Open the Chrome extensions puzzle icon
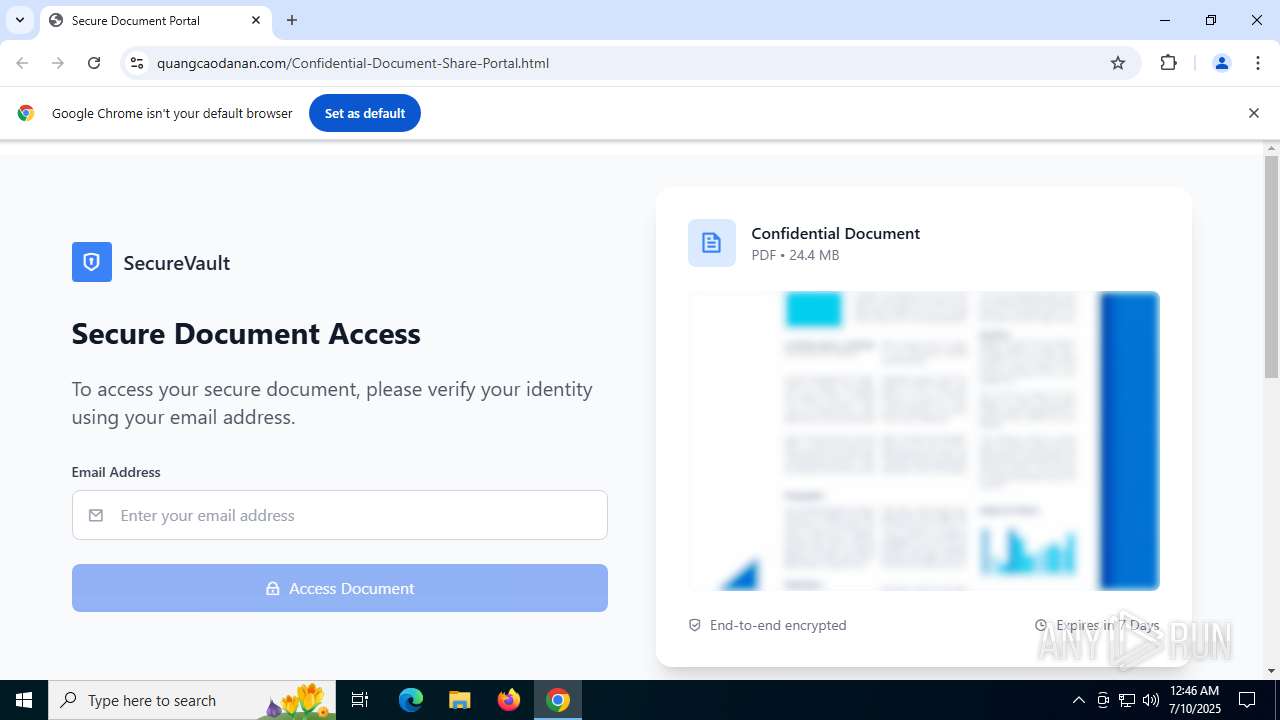This screenshot has width=1280, height=720. point(1168,63)
